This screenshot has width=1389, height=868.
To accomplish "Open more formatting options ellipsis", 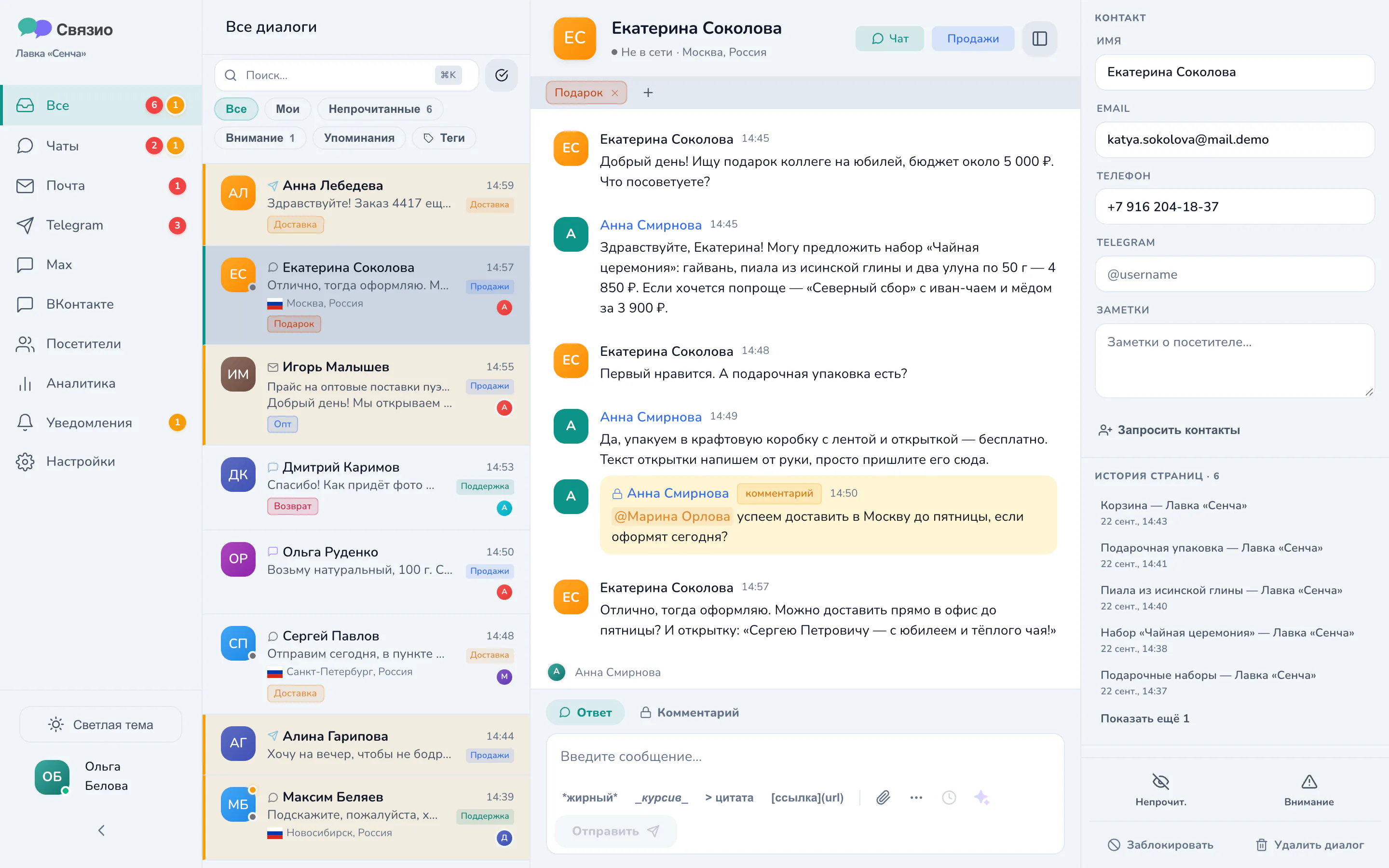I will point(916,798).
